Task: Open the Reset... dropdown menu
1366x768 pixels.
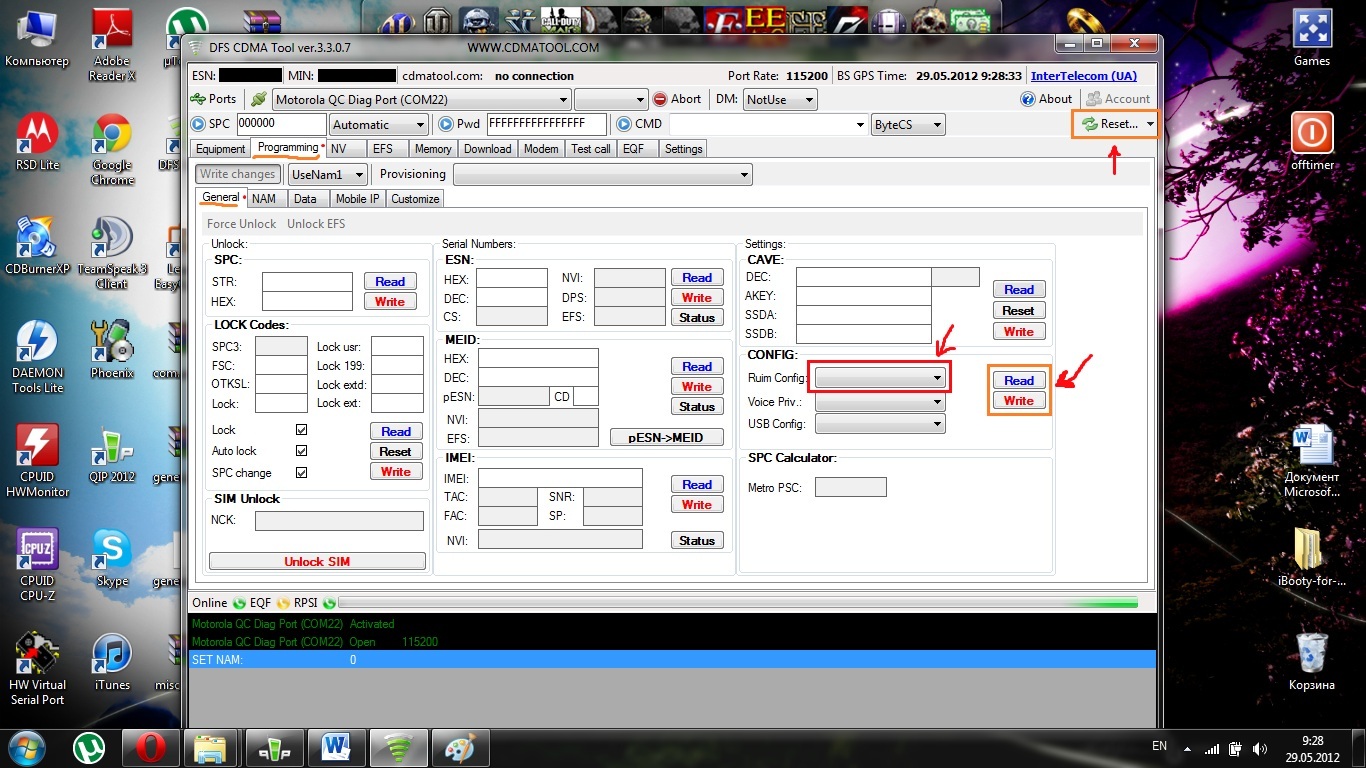Action: (1150, 124)
